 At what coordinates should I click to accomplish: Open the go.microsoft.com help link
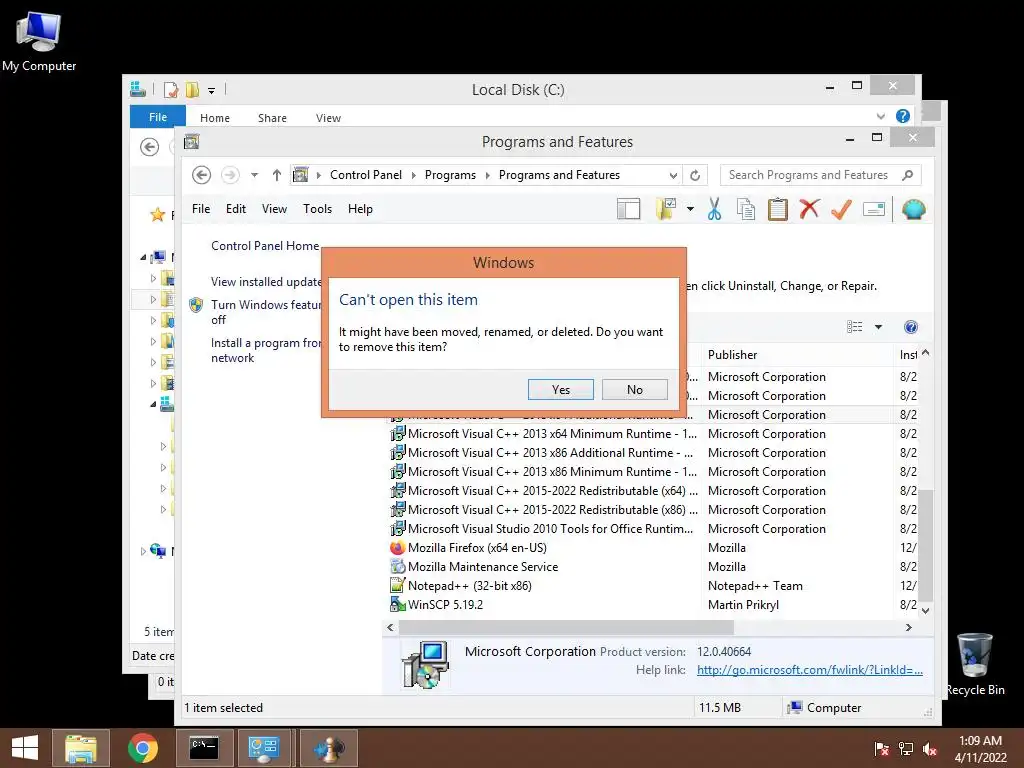point(810,670)
